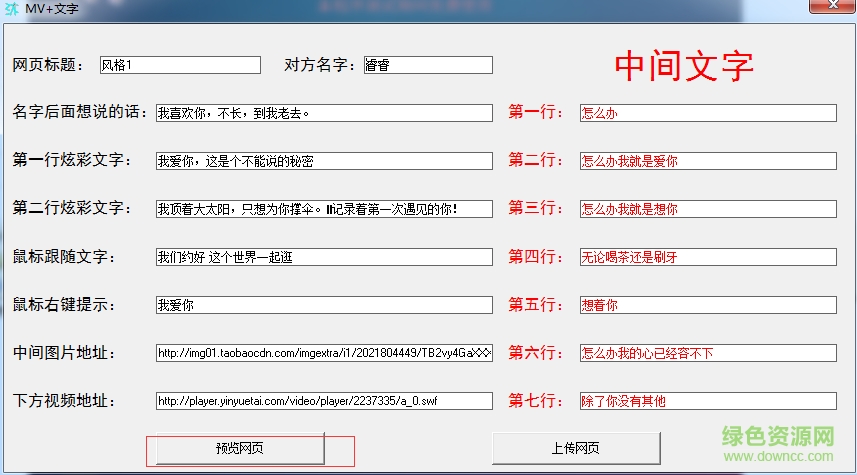The height and width of the screenshot is (475, 857).
Task: Click the red 中间文字 heading
Action: [684, 66]
